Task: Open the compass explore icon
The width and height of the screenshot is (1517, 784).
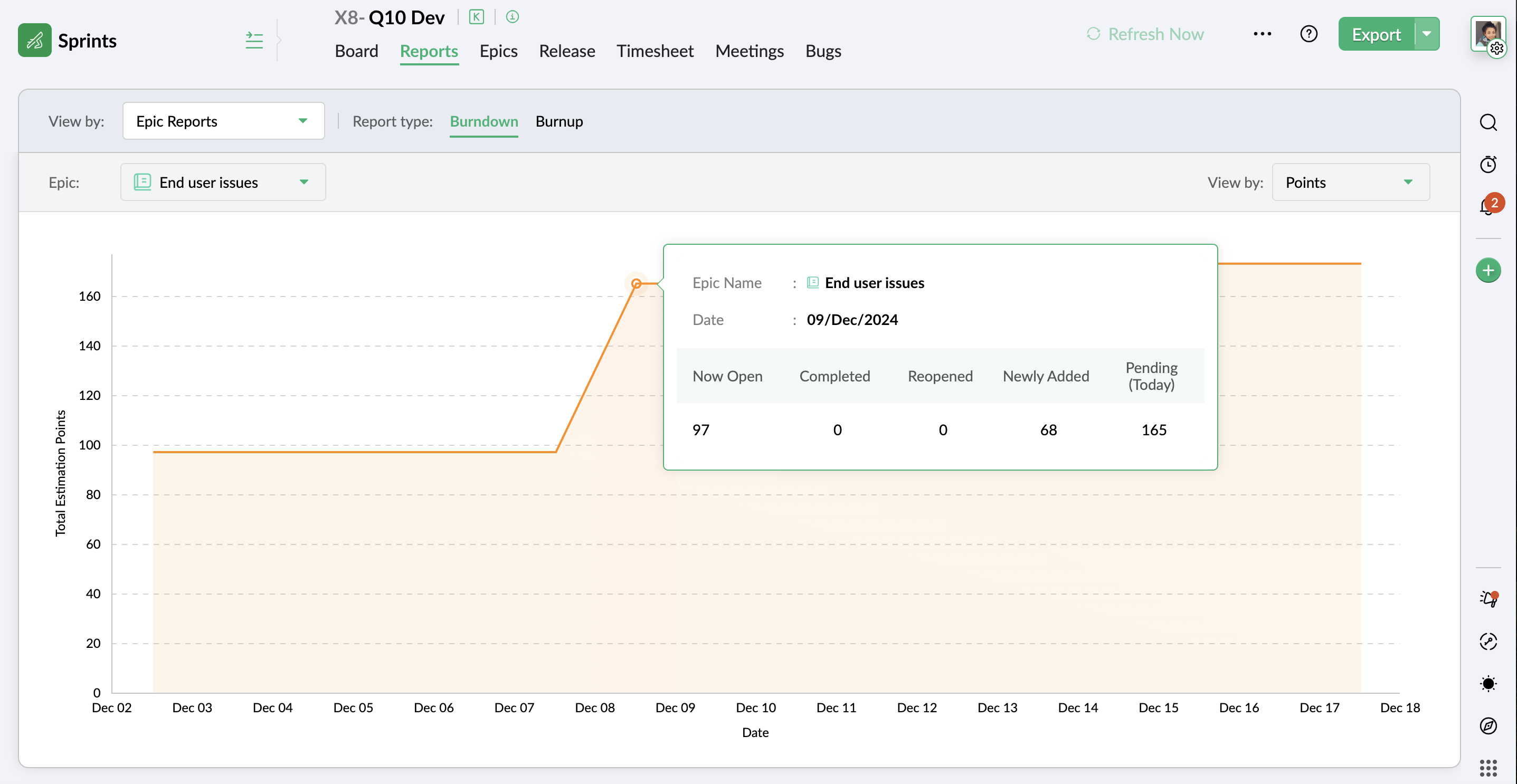Action: coord(1488,726)
